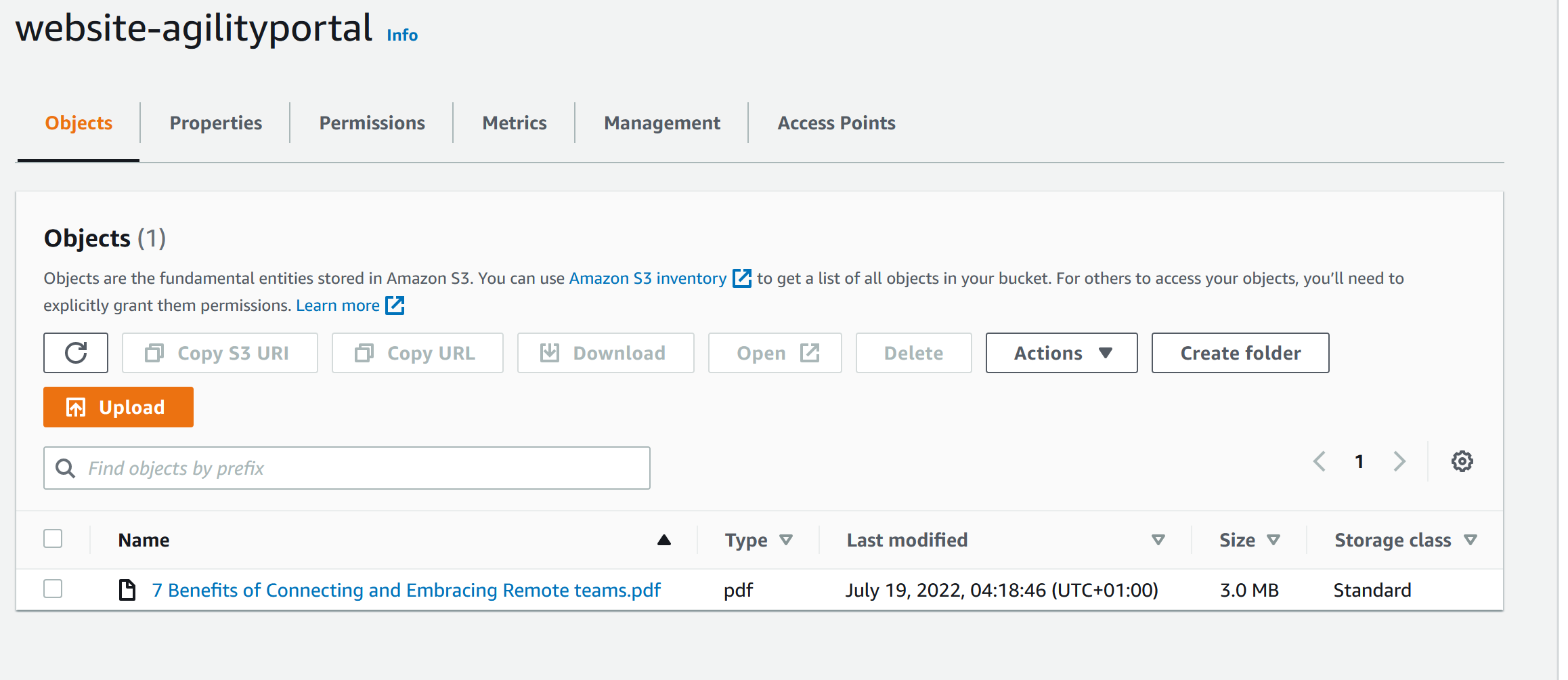Click the external link icon beside Learn more
The height and width of the screenshot is (680, 1568).
[x=395, y=305]
